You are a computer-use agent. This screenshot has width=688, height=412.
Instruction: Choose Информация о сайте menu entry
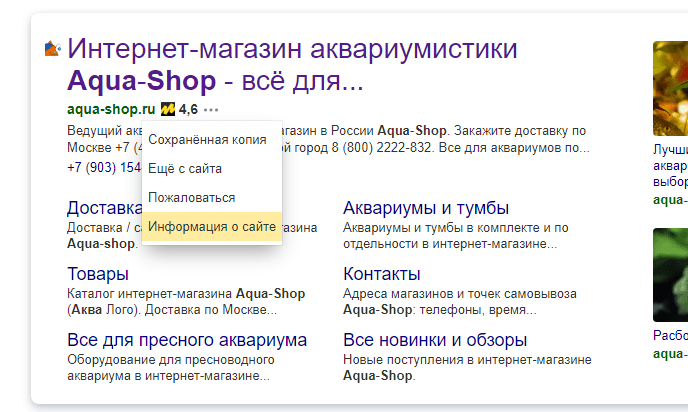pos(212,226)
